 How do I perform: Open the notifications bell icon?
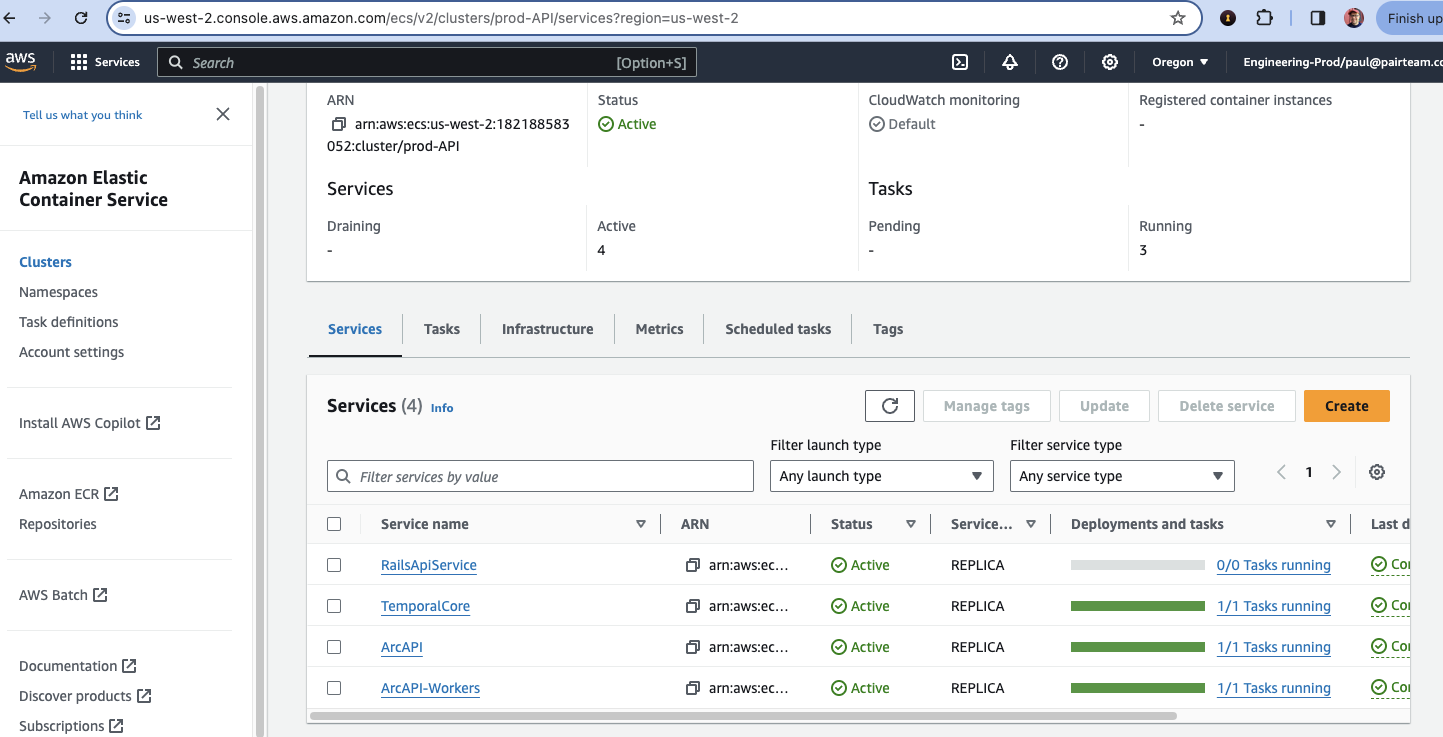[1010, 62]
